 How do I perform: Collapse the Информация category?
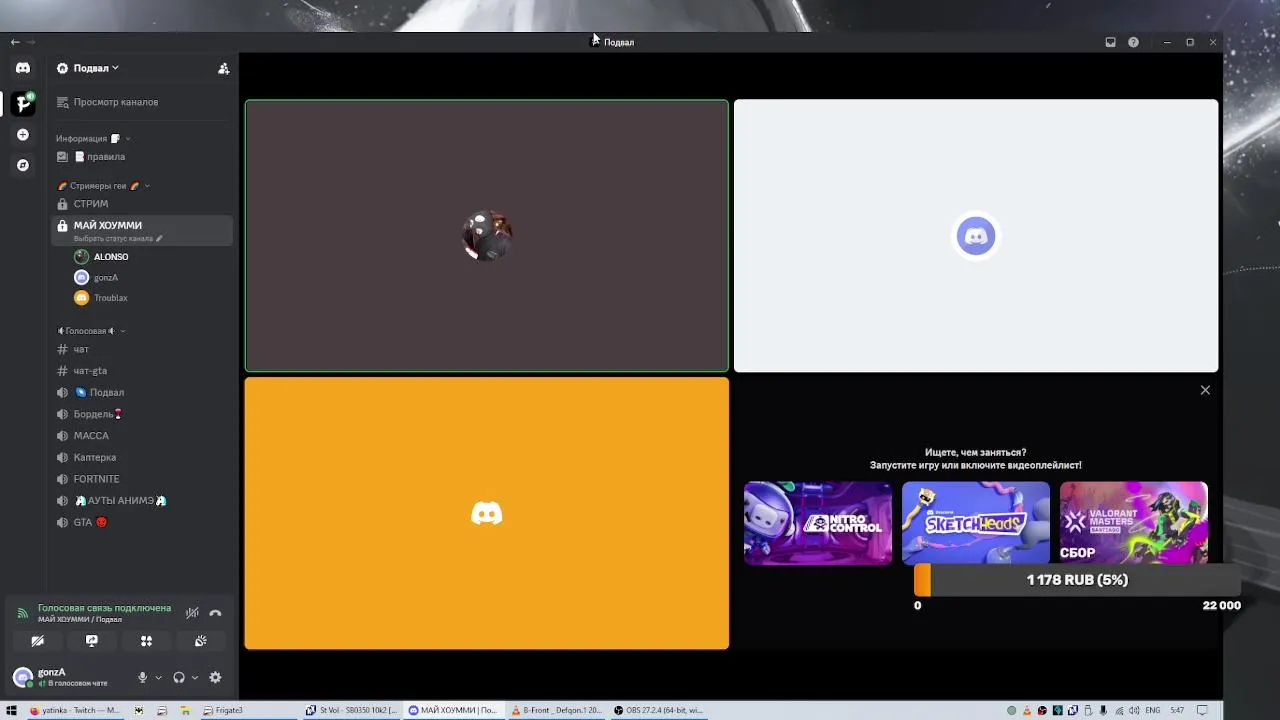pyautogui.click(x=92, y=139)
